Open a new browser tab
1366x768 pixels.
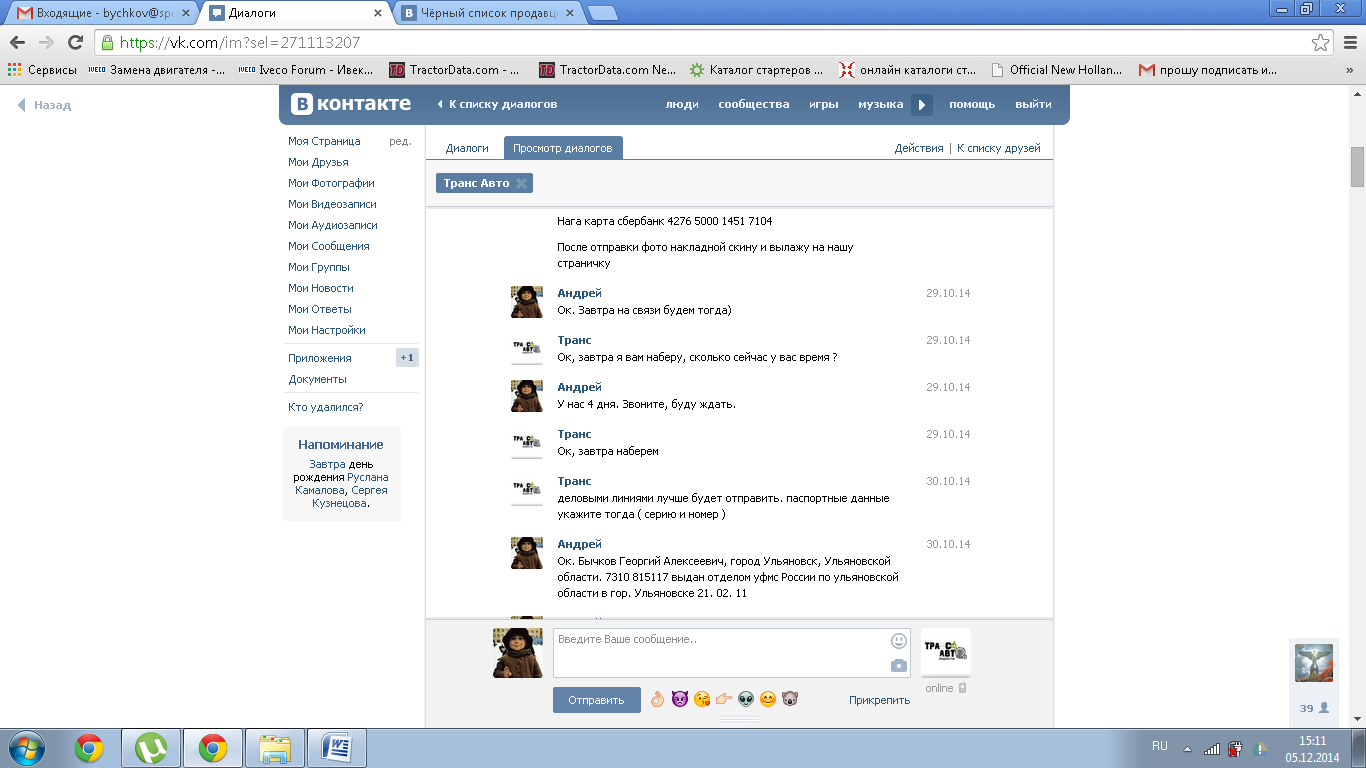602,14
